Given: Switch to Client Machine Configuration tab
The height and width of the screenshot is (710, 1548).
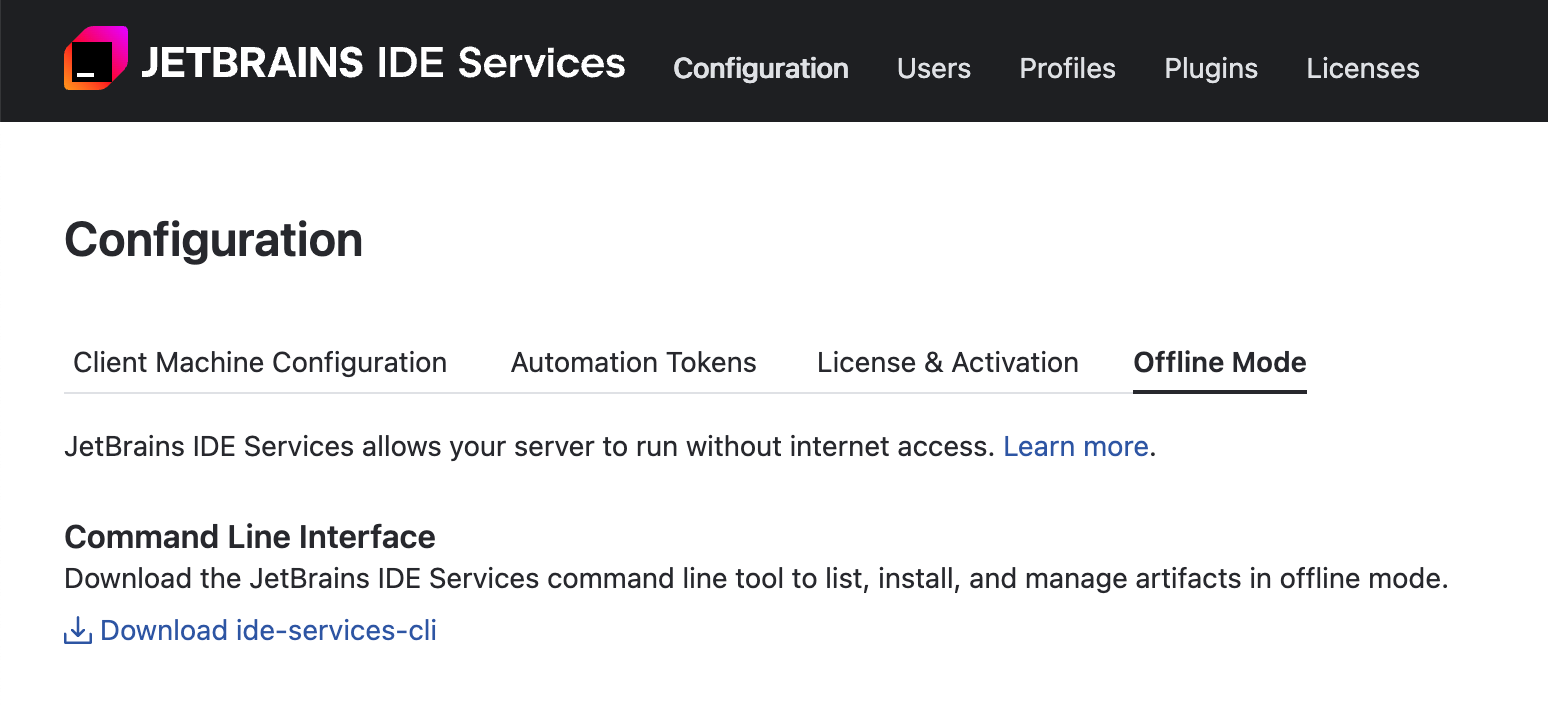Looking at the screenshot, I should (x=260, y=362).
